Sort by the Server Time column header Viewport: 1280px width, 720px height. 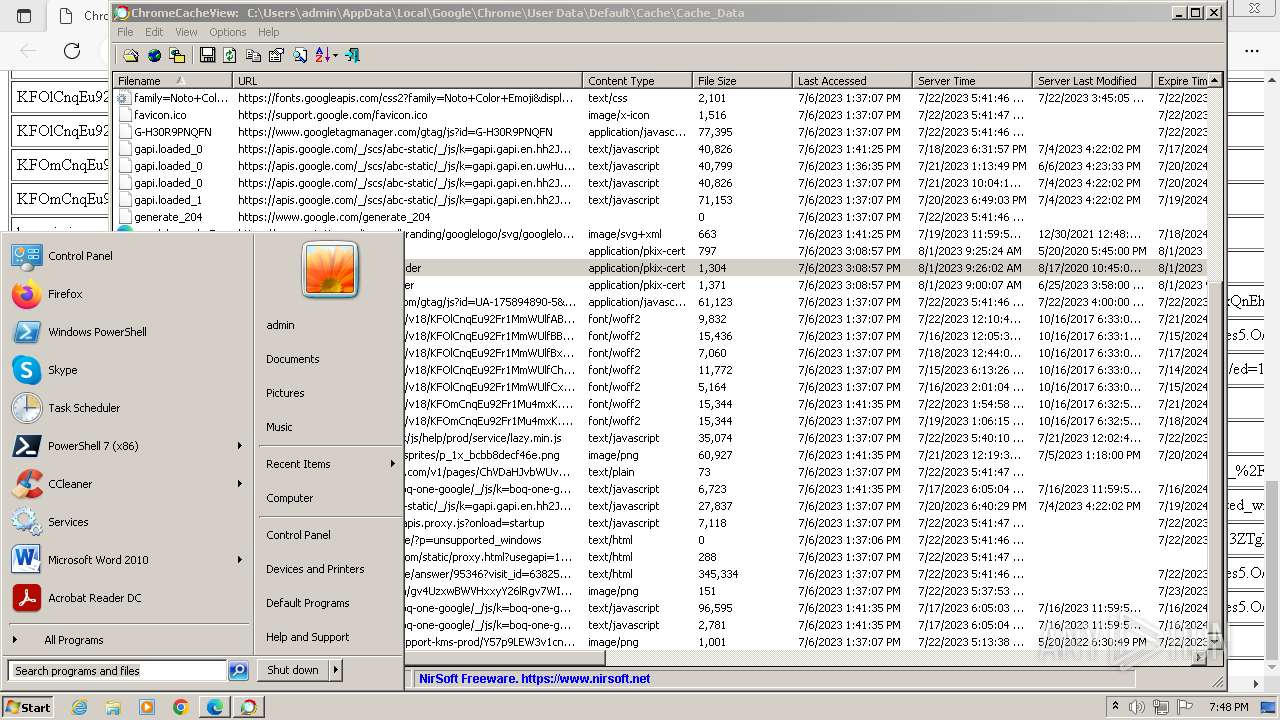(972, 81)
